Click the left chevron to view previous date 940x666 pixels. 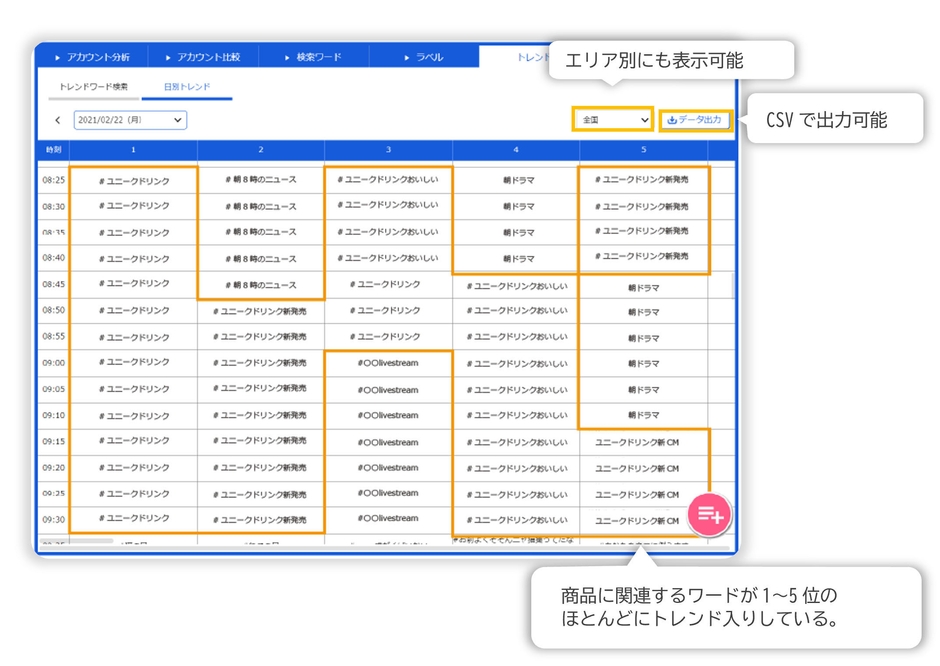click(57, 119)
